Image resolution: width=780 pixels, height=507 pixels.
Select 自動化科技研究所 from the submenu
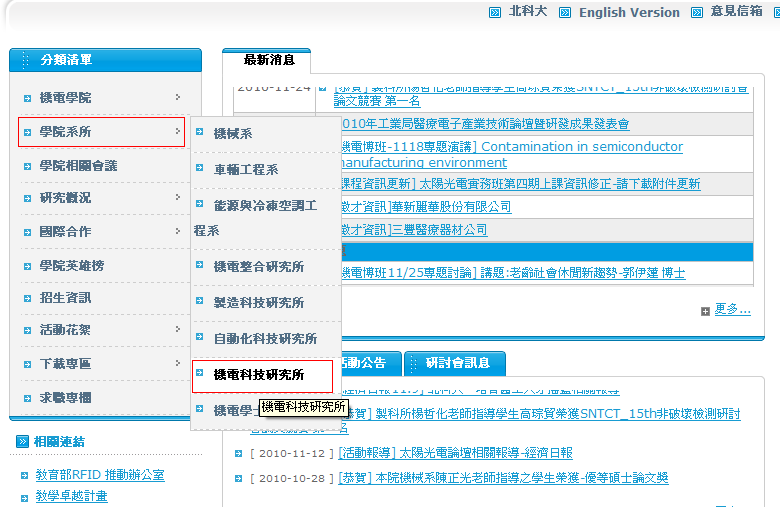(265, 339)
